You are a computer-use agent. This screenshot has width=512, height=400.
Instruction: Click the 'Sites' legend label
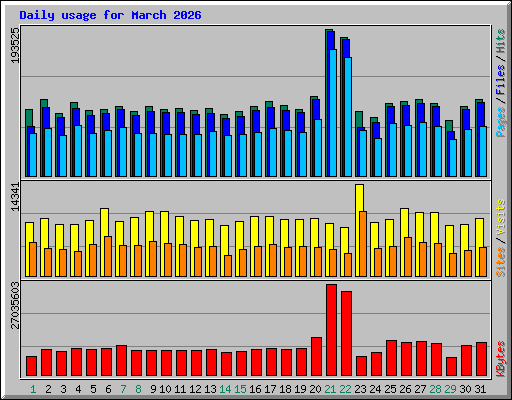click(x=501, y=262)
